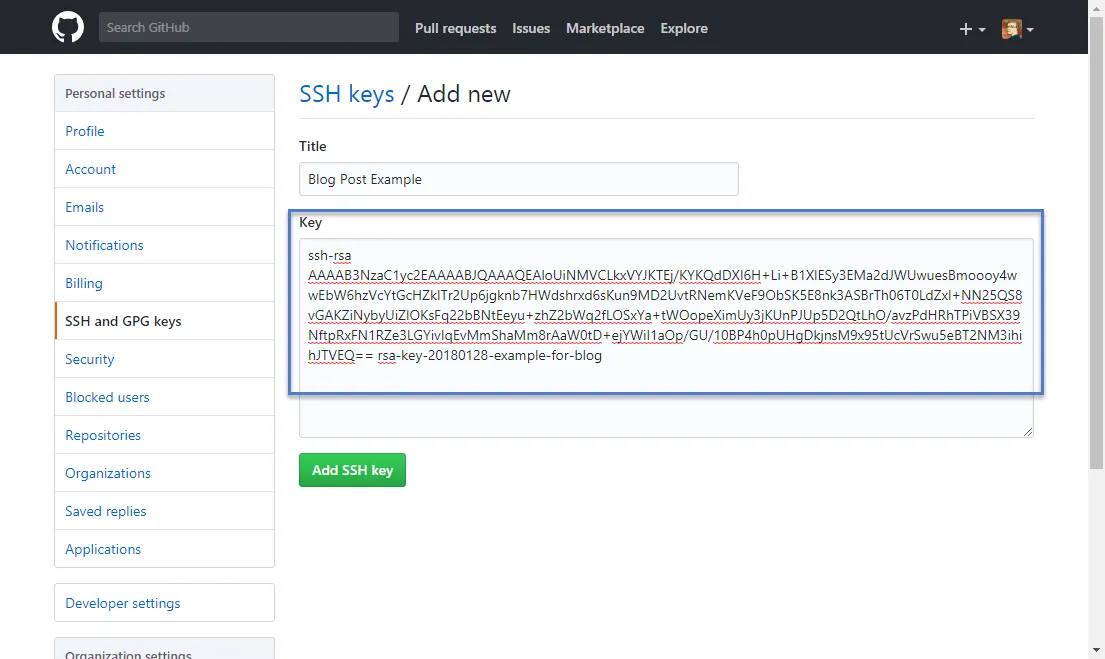Click the GitHub Octocat logo

coord(68,27)
